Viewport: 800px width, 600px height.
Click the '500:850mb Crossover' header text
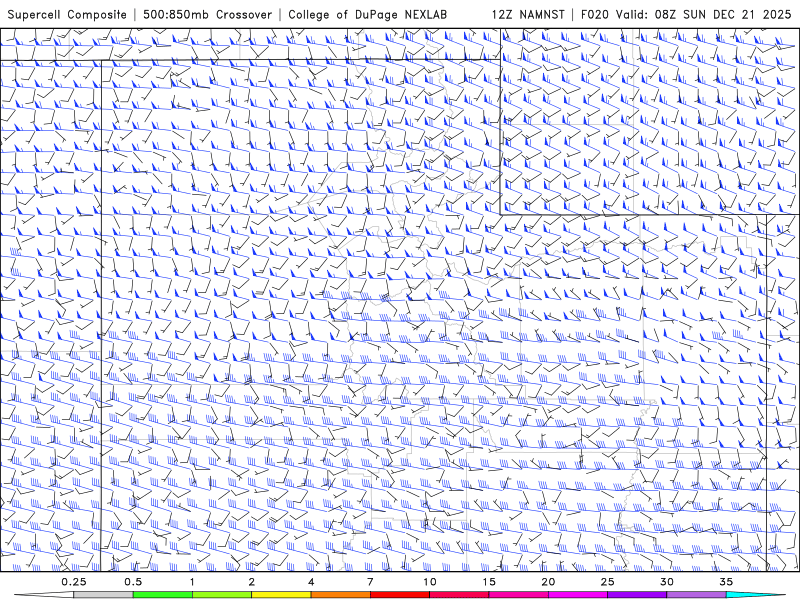coord(207,15)
